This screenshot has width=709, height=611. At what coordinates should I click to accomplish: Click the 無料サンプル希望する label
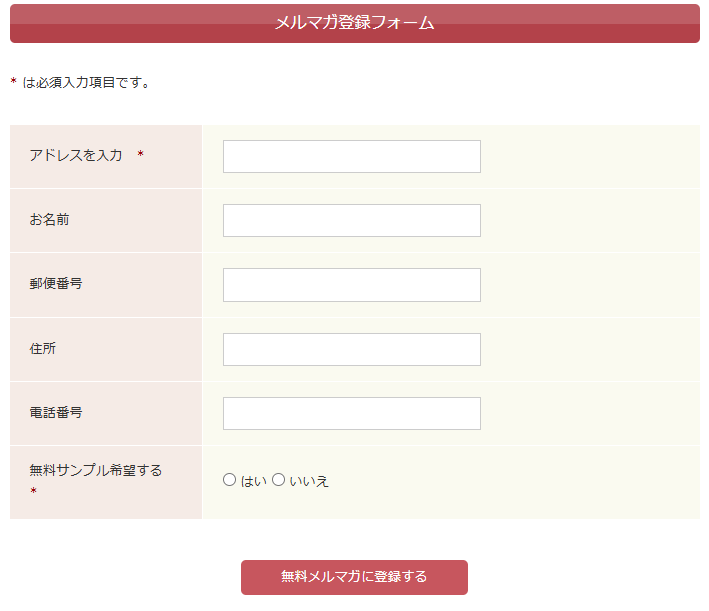click(96, 470)
